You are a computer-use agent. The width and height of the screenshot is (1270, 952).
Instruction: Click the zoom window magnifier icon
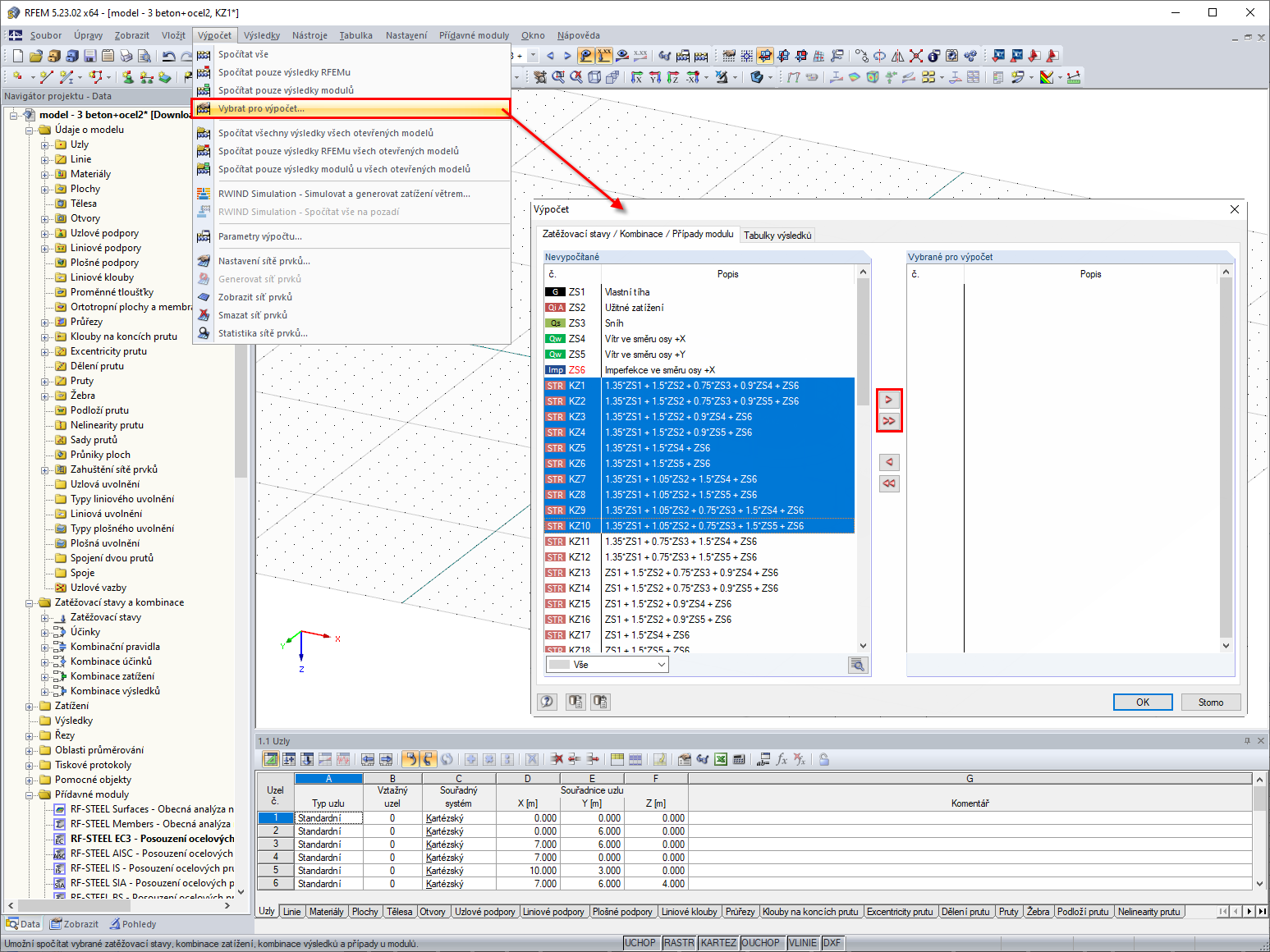point(558,77)
